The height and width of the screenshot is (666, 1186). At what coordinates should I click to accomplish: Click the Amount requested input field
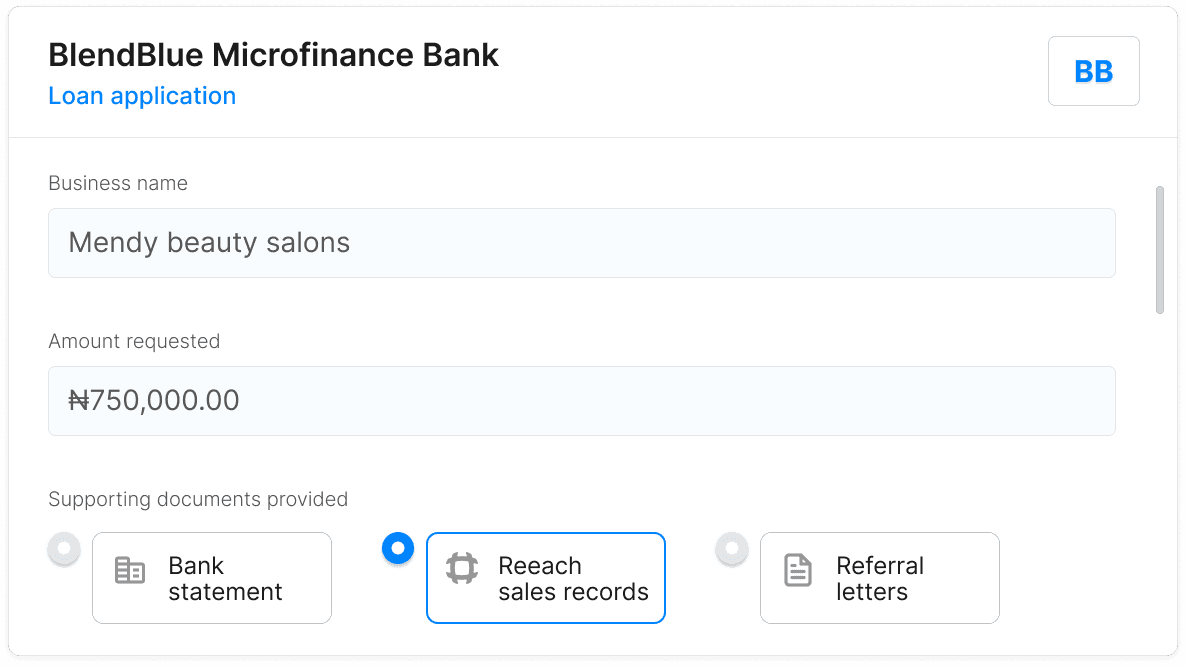click(x=582, y=400)
